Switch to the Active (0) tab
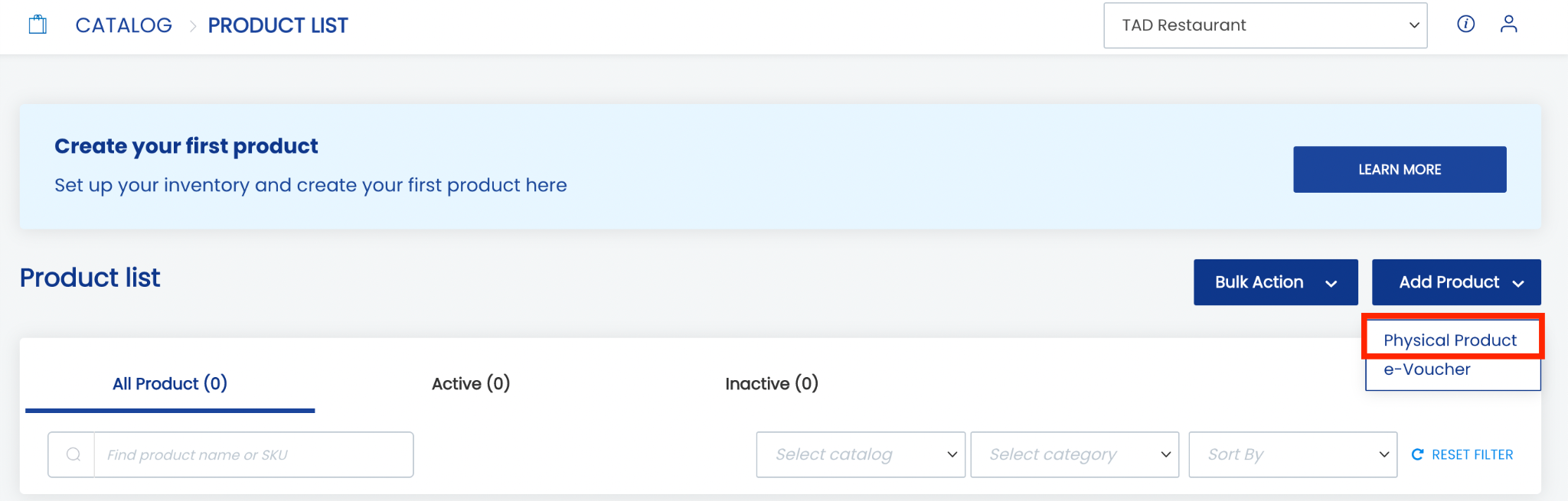1568x501 pixels. 471,383
